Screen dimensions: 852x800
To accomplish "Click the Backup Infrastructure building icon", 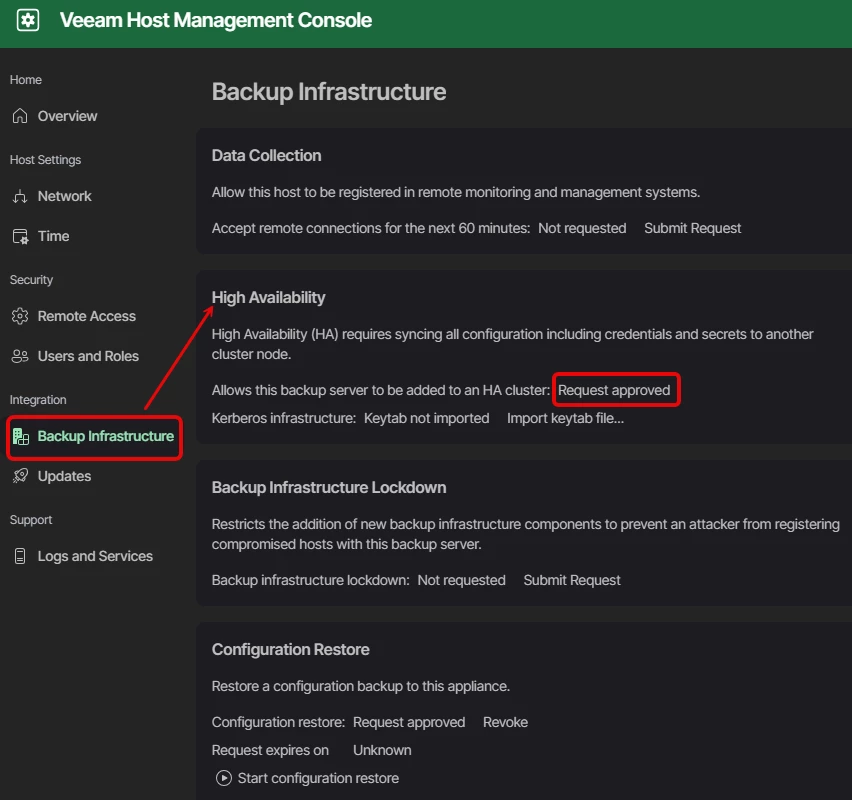I will click(x=21, y=436).
